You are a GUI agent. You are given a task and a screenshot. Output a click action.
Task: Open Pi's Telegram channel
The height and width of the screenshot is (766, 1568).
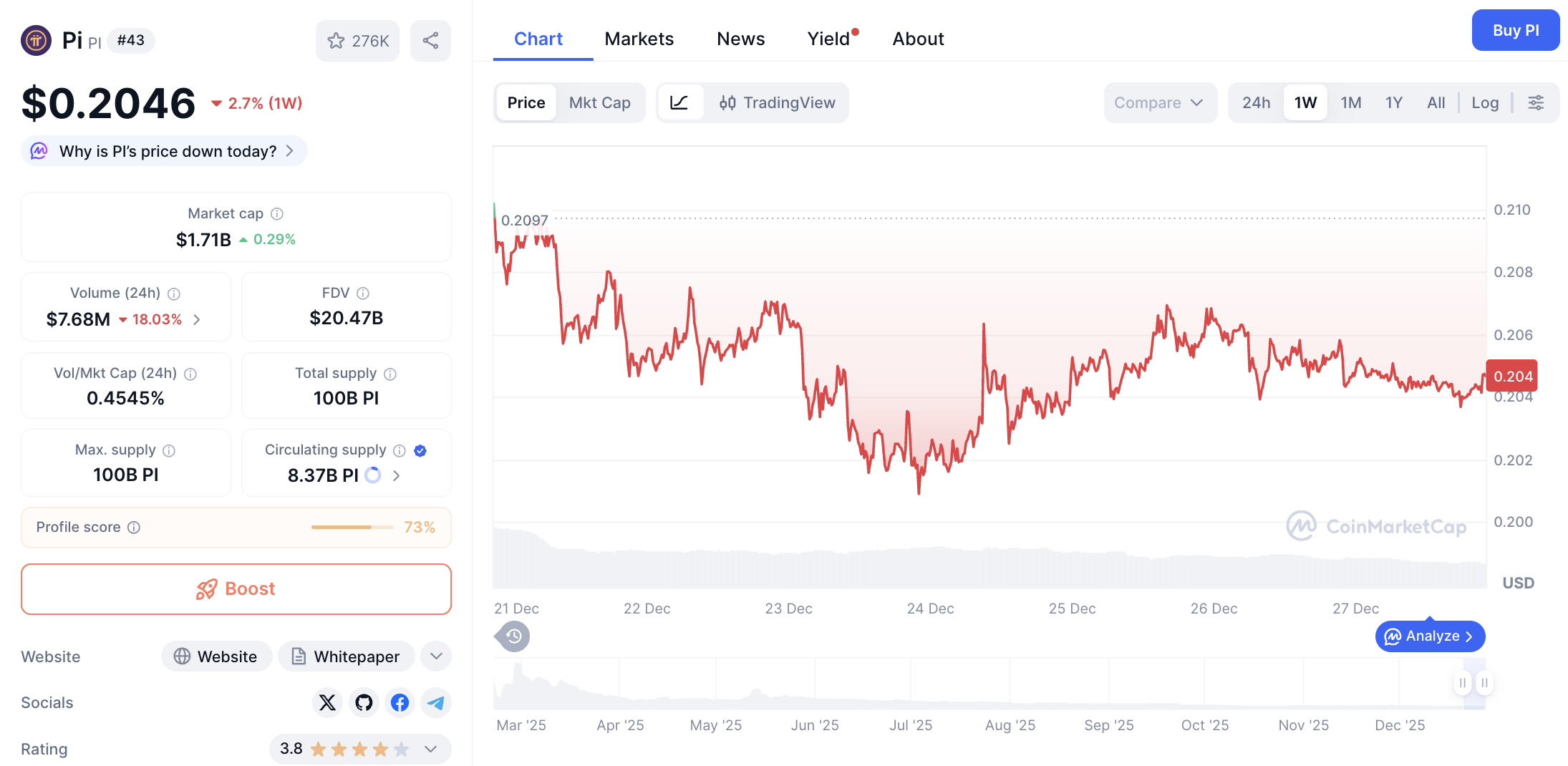(435, 702)
